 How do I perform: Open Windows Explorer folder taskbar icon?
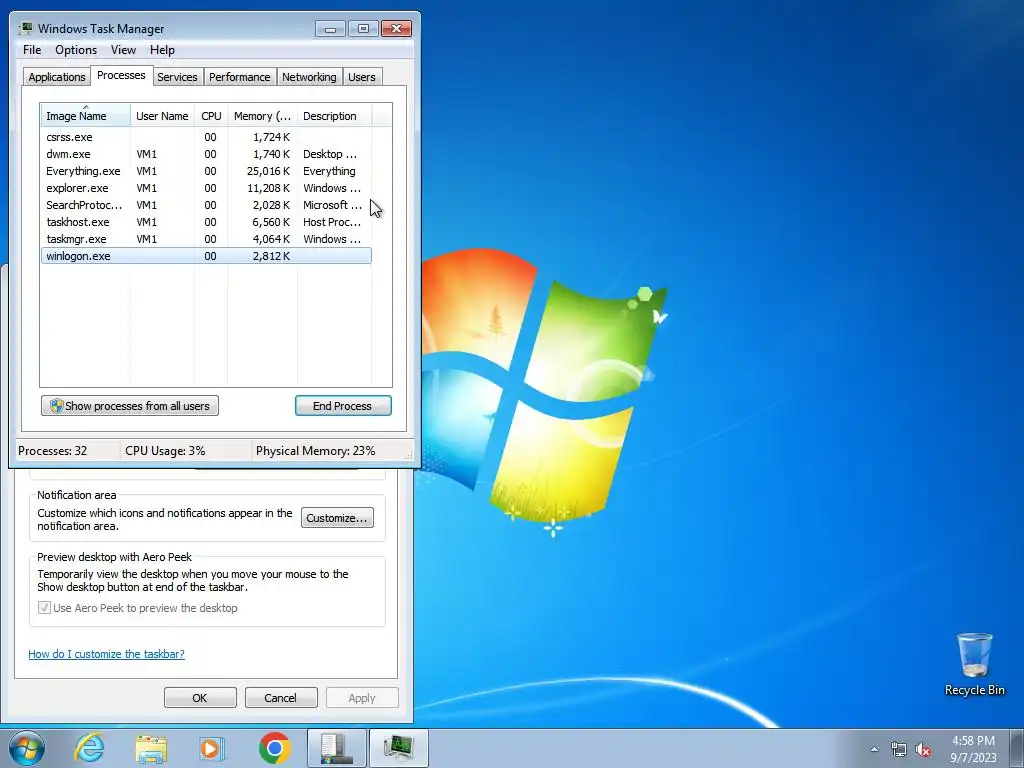pyautogui.click(x=151, y=748)
